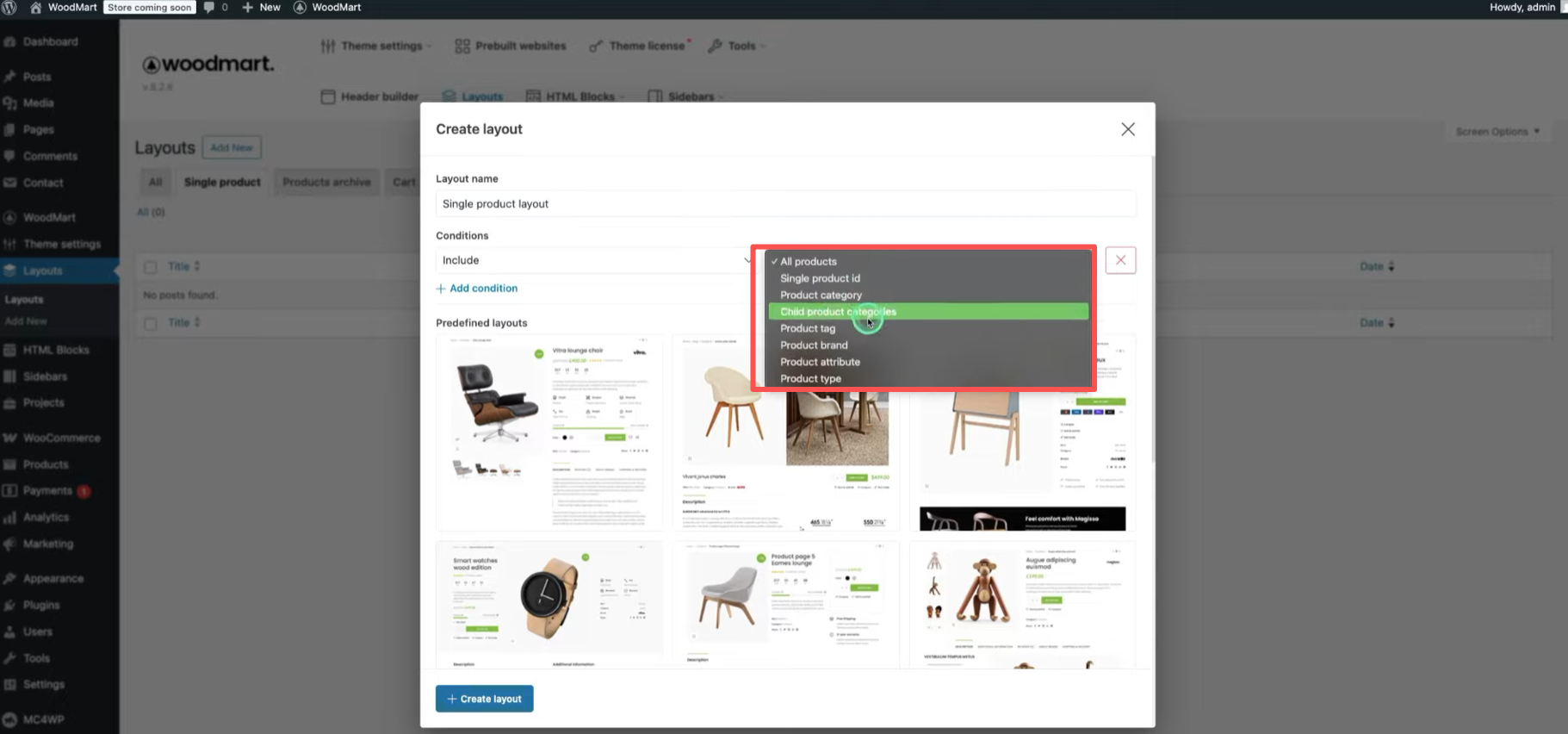This screenshot has width=1568, height=734.
Task: Click the Create layout button
Action: pos(485,699)
